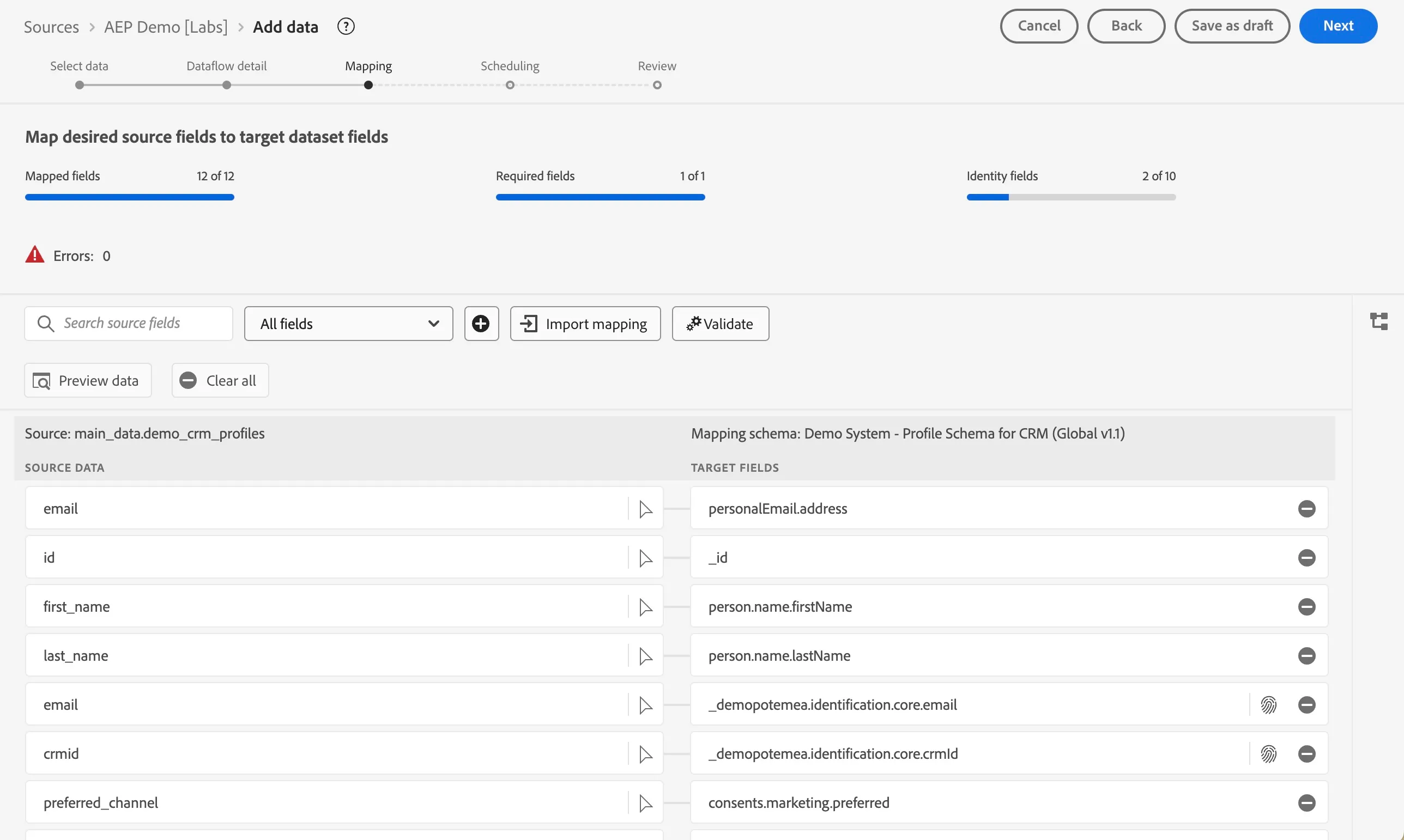Remove the identification.core.crmId mapping

pos(1306,754)
